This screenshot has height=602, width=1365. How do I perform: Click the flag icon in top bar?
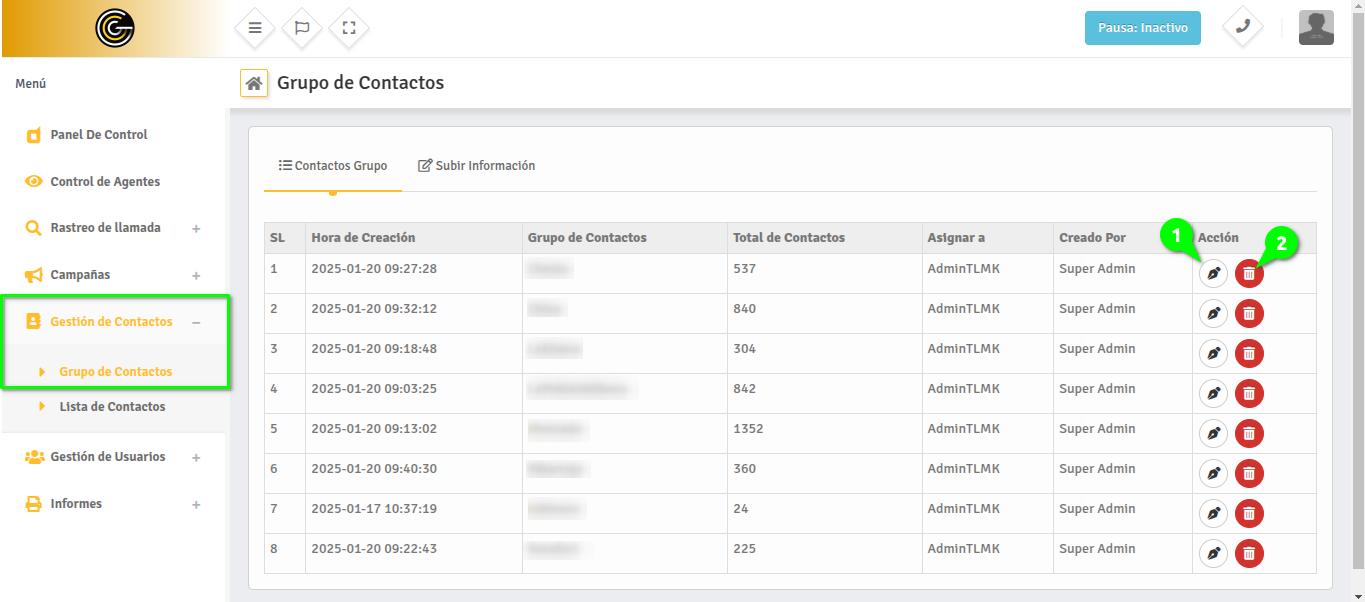pyautogui.click(x=302, y=28)
